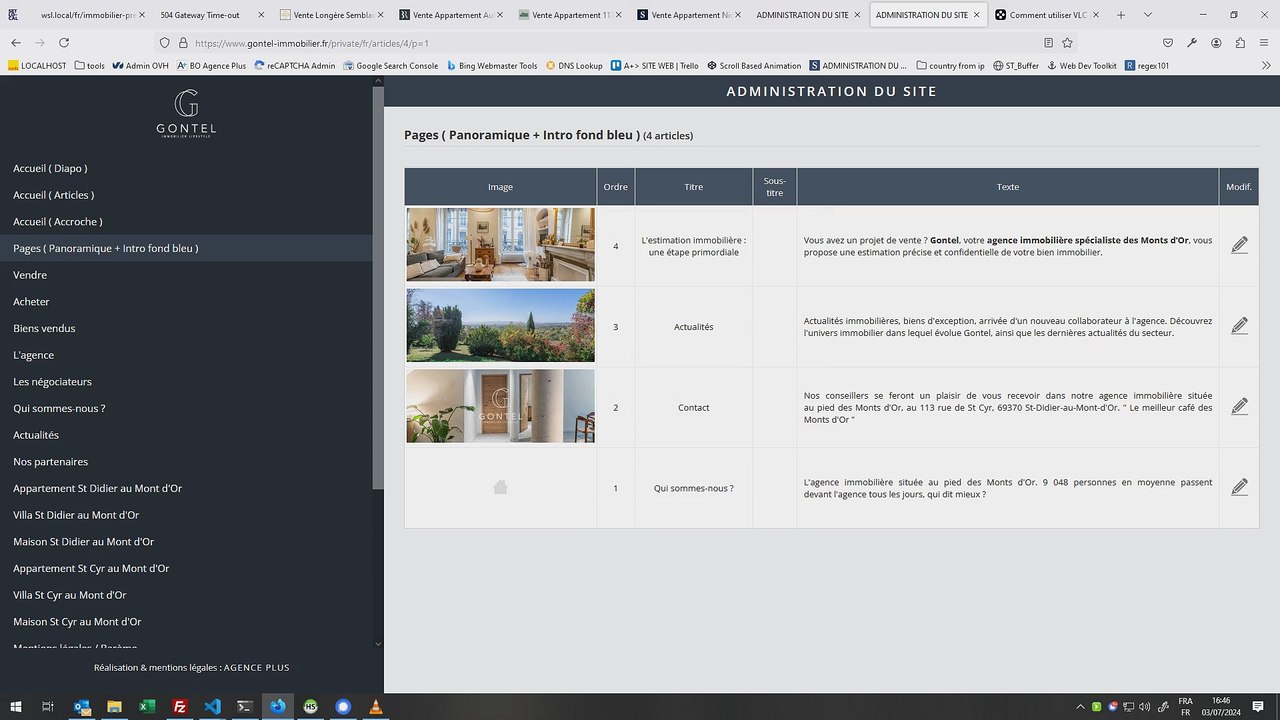Open the terminal from the taskbar

pos(245,706)
